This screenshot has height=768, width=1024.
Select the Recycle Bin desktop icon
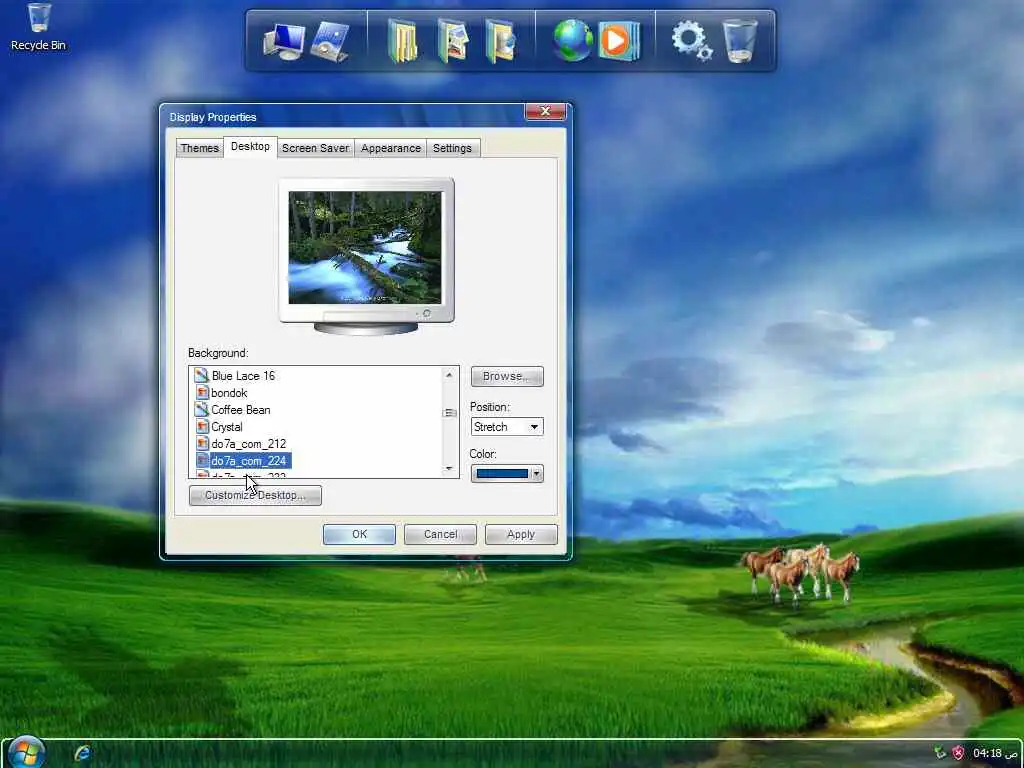(39, 27)
